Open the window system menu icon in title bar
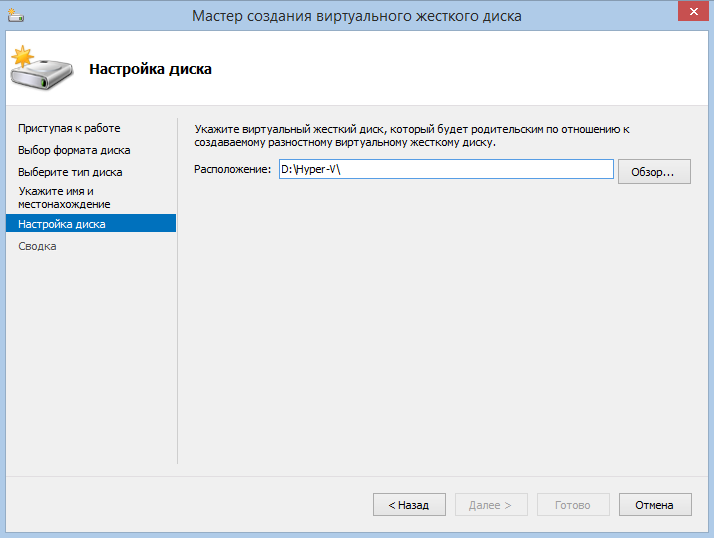The image size is (714, 538). [15, 15]
